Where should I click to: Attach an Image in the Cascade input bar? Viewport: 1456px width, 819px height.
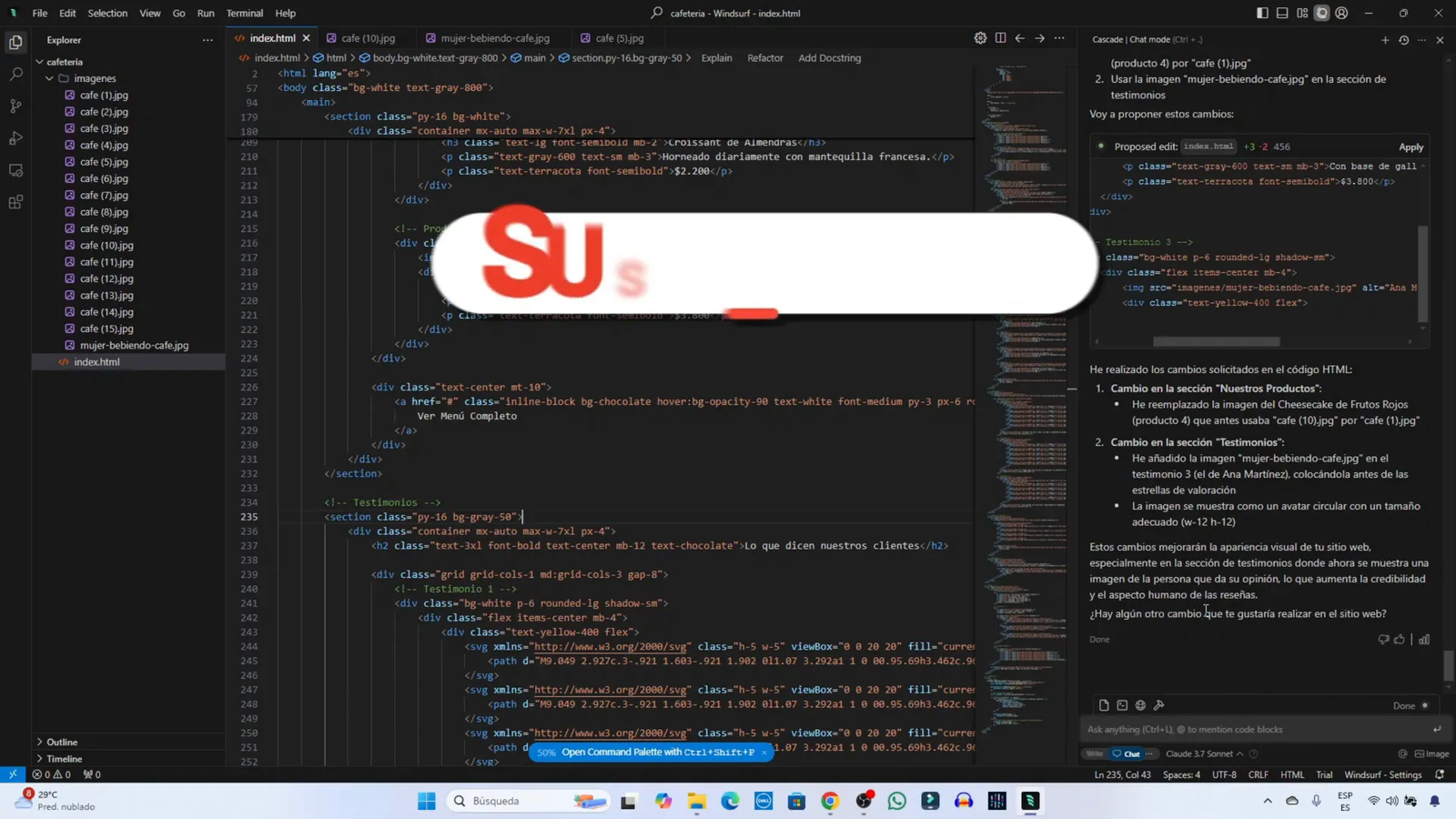[1429, 754]
